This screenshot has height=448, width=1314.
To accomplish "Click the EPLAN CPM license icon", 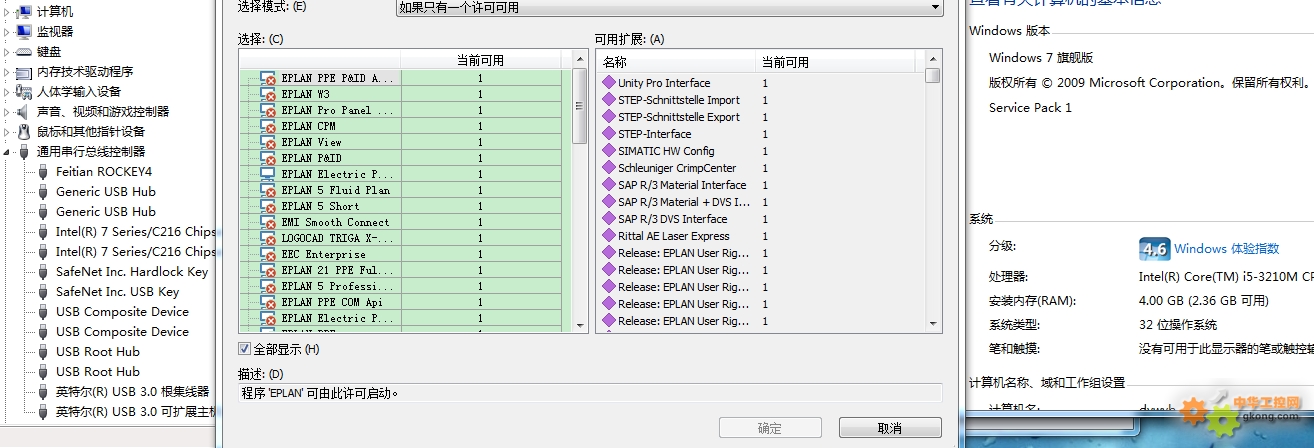I will pyautogui.click(x=268, y=126).
